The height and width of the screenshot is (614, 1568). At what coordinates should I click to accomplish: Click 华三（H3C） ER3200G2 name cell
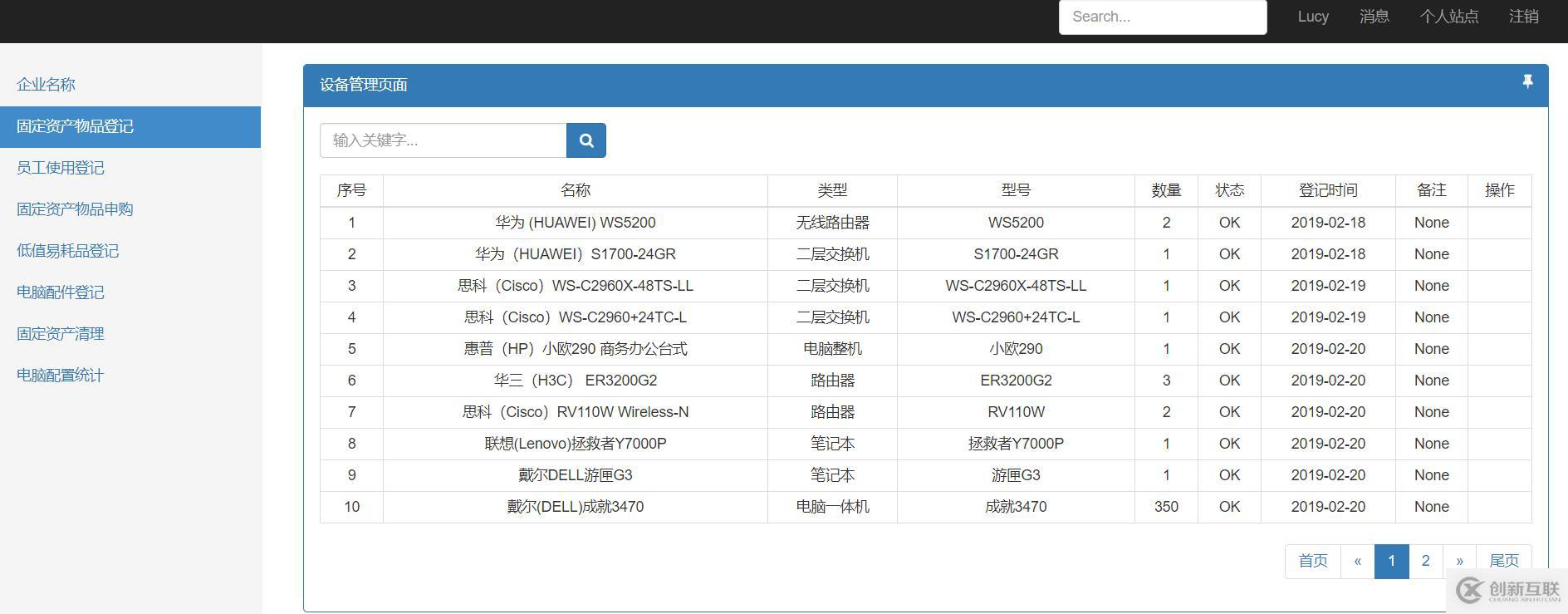576,381
